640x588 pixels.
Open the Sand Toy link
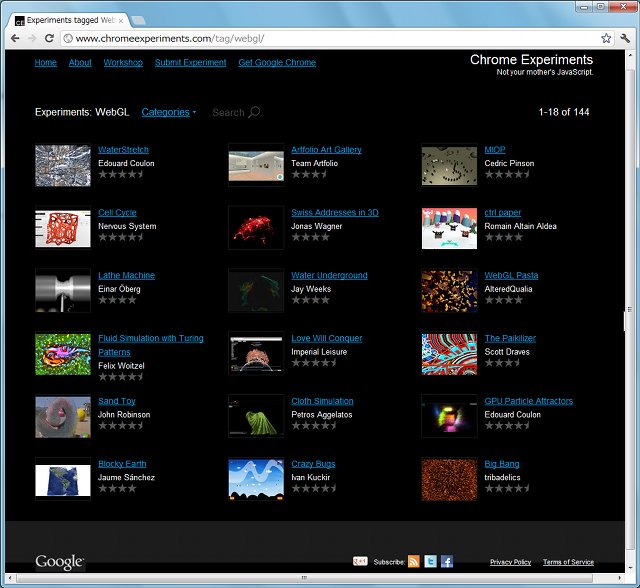(x=117, y=401)
